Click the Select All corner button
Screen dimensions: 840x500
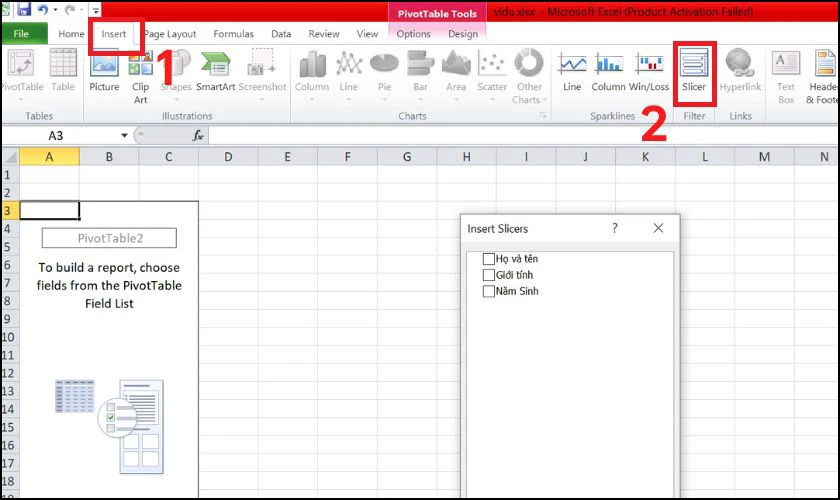tap(10, 157)
